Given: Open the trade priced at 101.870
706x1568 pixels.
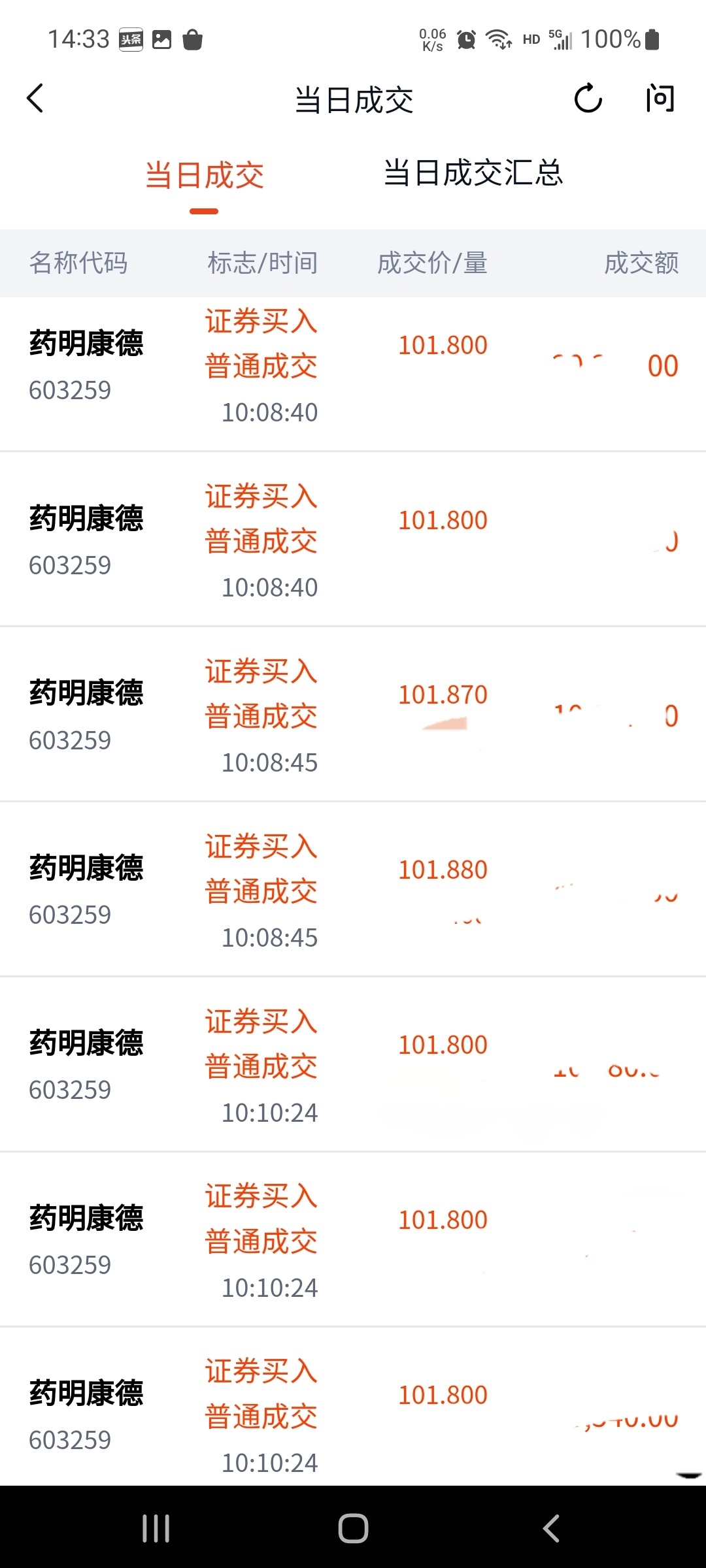Looking at the screenshot, I should point(353,715).
